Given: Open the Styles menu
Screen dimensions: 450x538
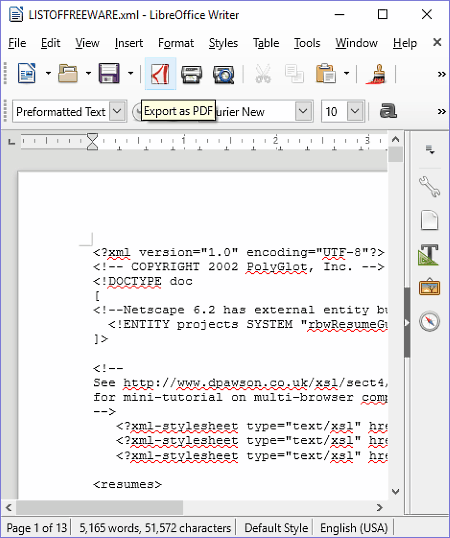Looking at the screenshot, I should pyautogui.click(x=223, y=43).
